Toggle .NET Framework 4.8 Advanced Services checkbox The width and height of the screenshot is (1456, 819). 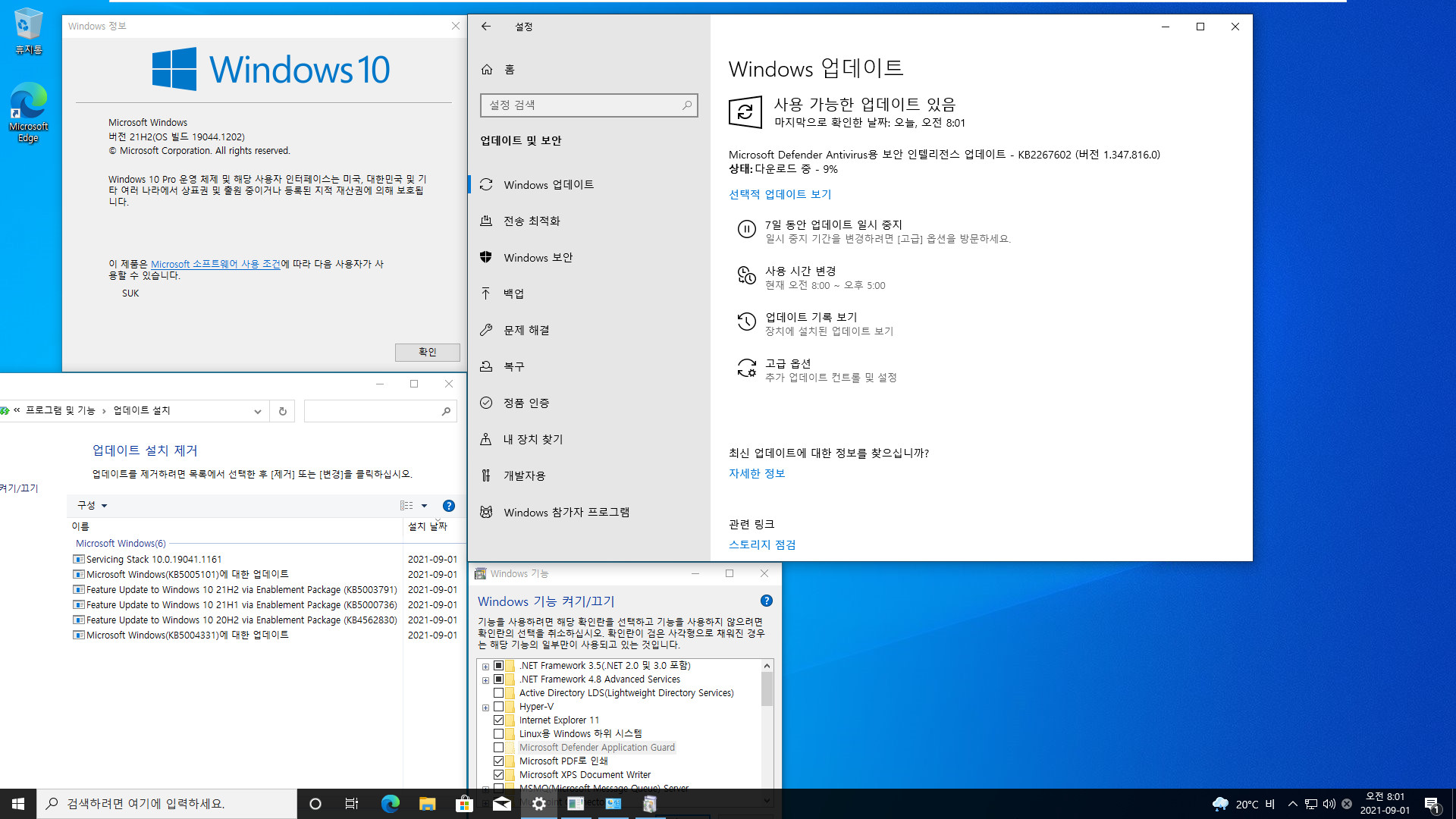498,679
